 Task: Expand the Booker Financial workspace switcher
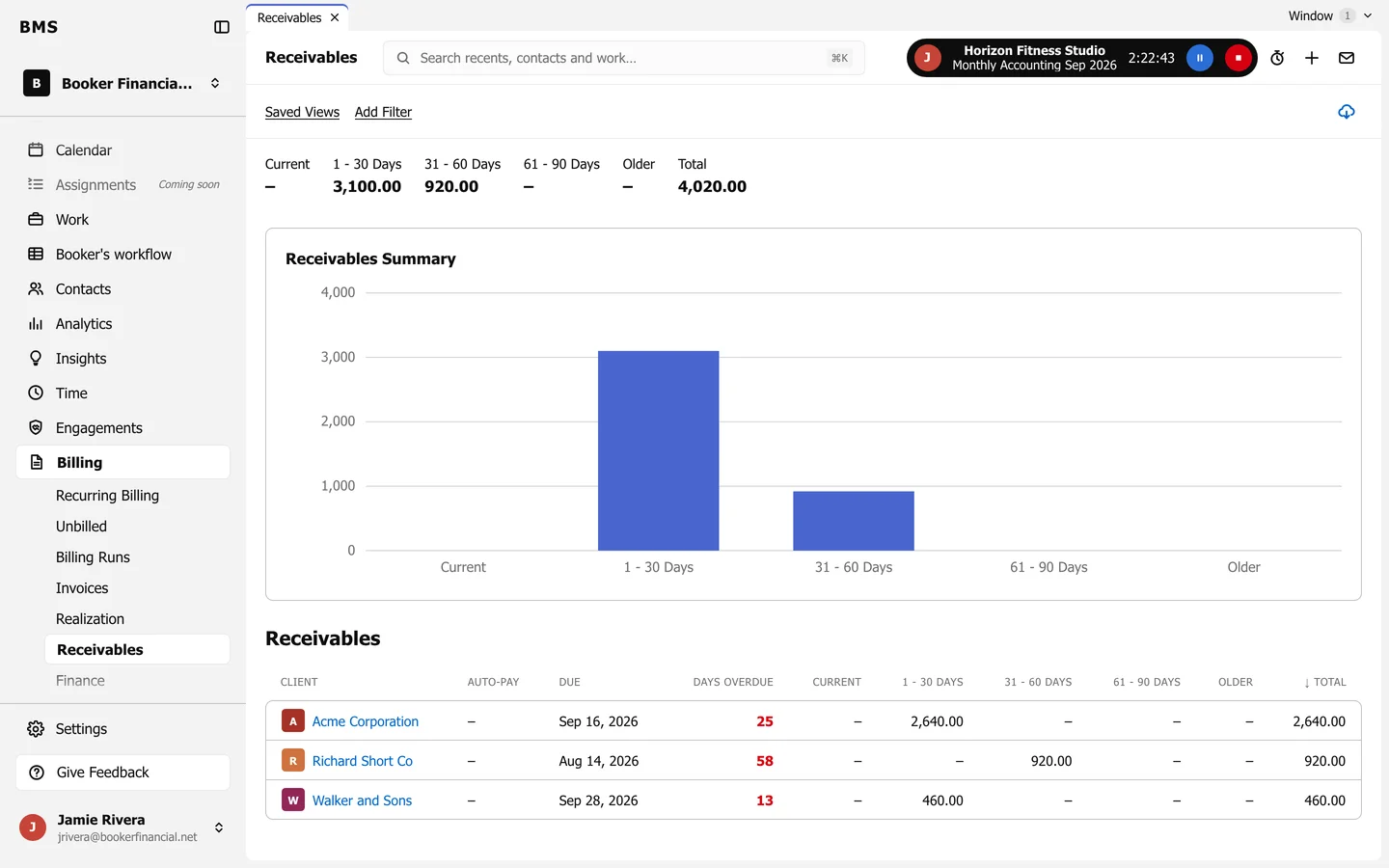pyautogui.click(x=123, y=84)
